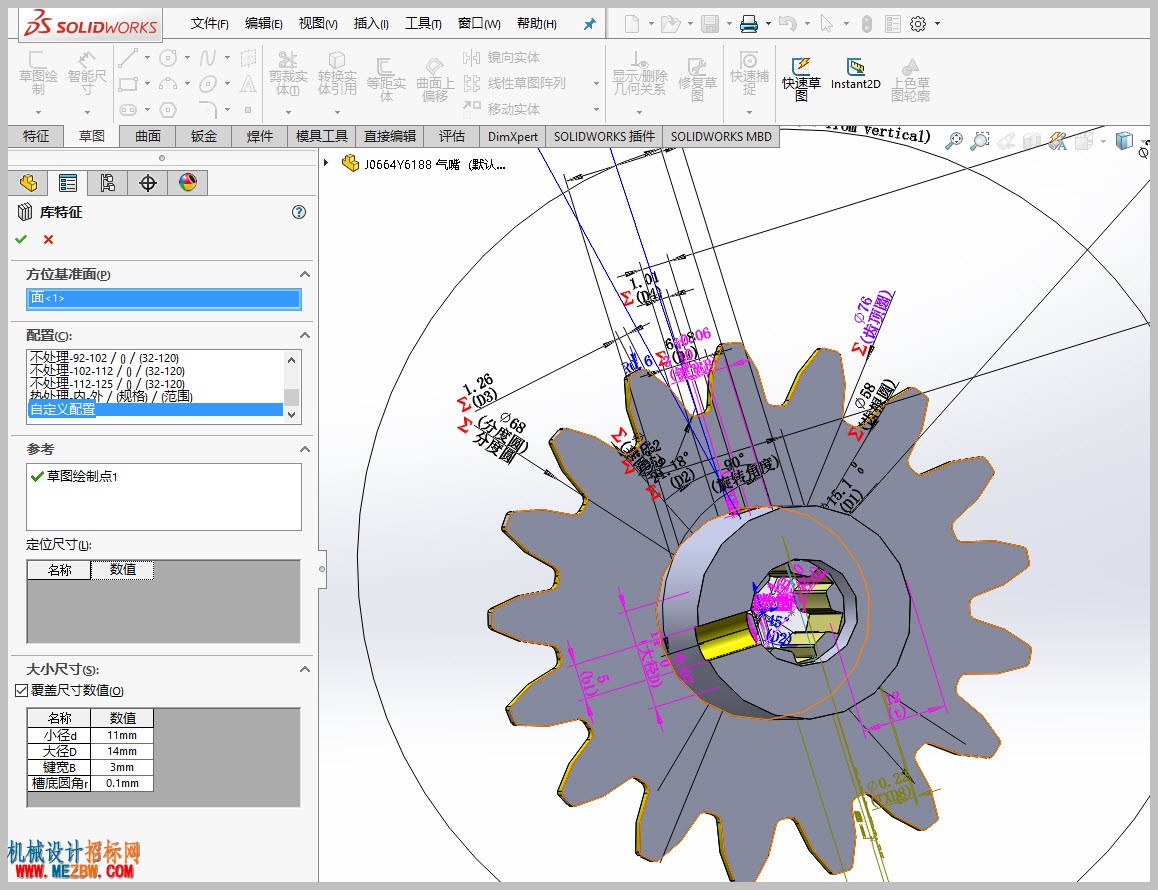
Task: Open the 文件(F) menu
Action: click(209, 24)
